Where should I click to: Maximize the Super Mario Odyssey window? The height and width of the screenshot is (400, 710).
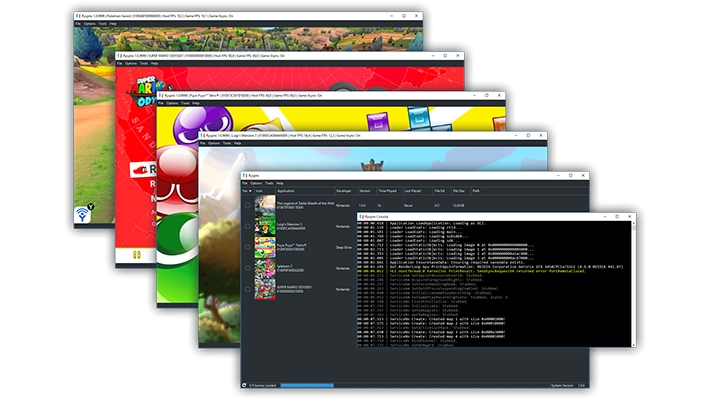[x=445, y=56]
